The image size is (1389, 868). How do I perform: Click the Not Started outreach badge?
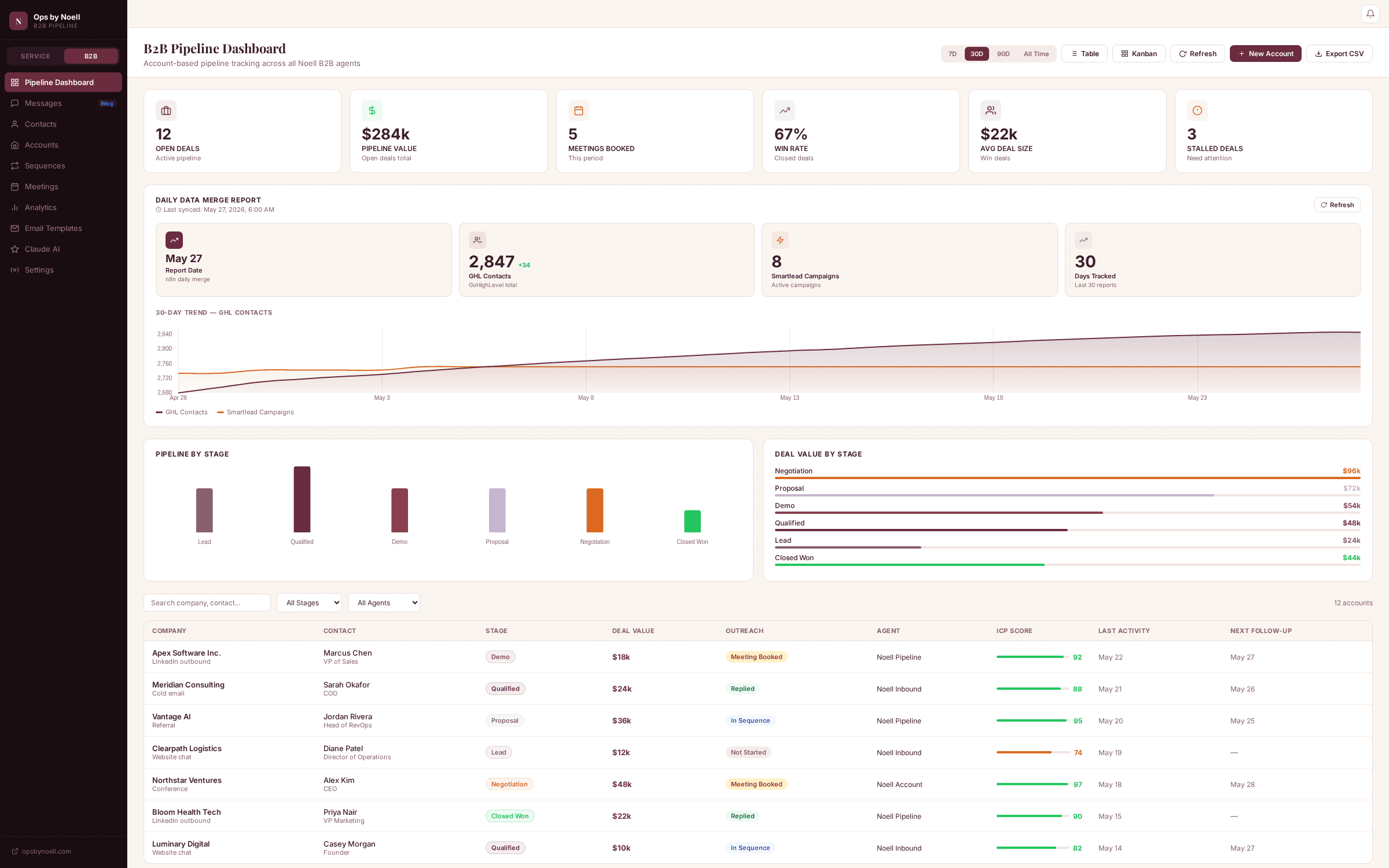748,752
